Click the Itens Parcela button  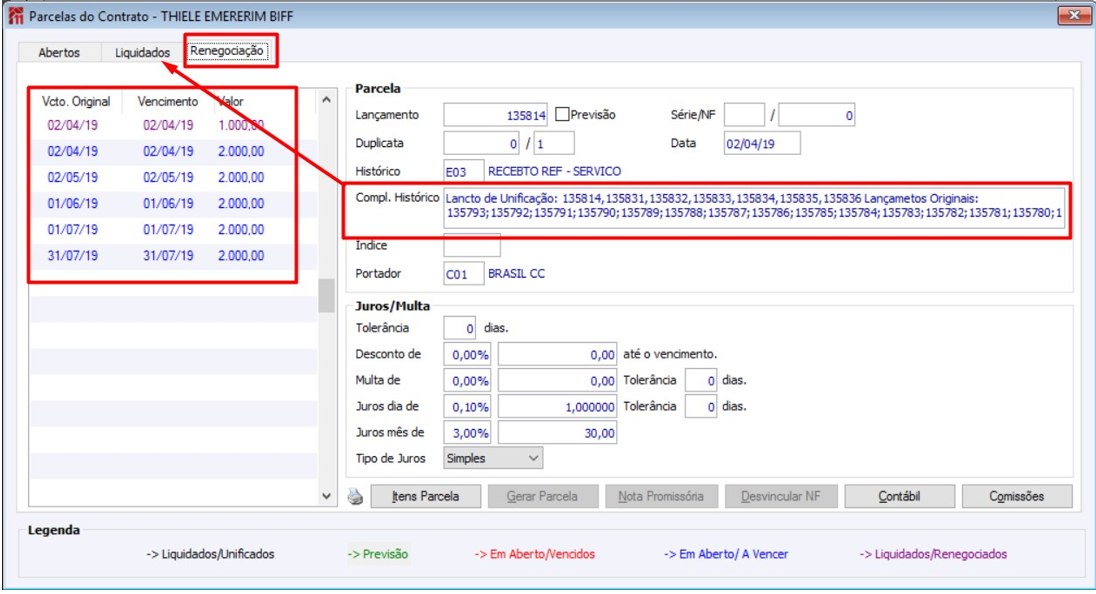click(426, 496)
